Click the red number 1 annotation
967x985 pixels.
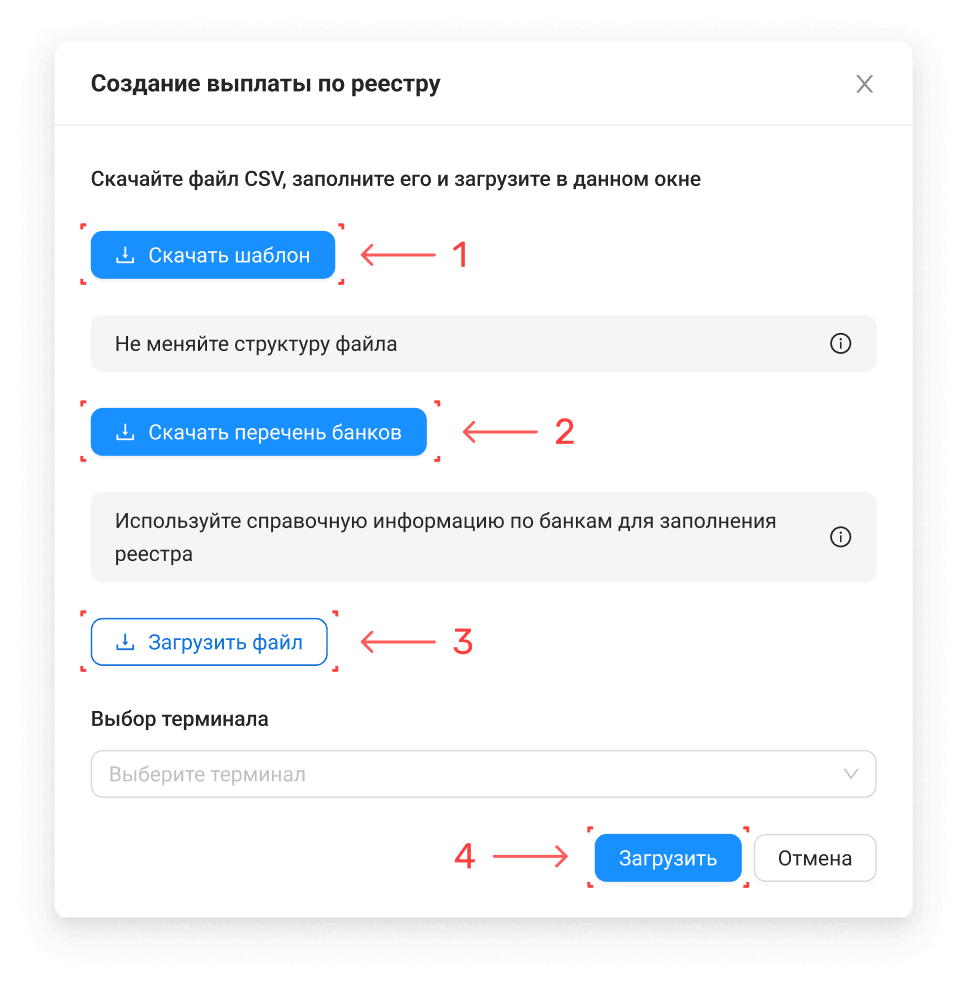pyautogui.click(x=461, y=255)
